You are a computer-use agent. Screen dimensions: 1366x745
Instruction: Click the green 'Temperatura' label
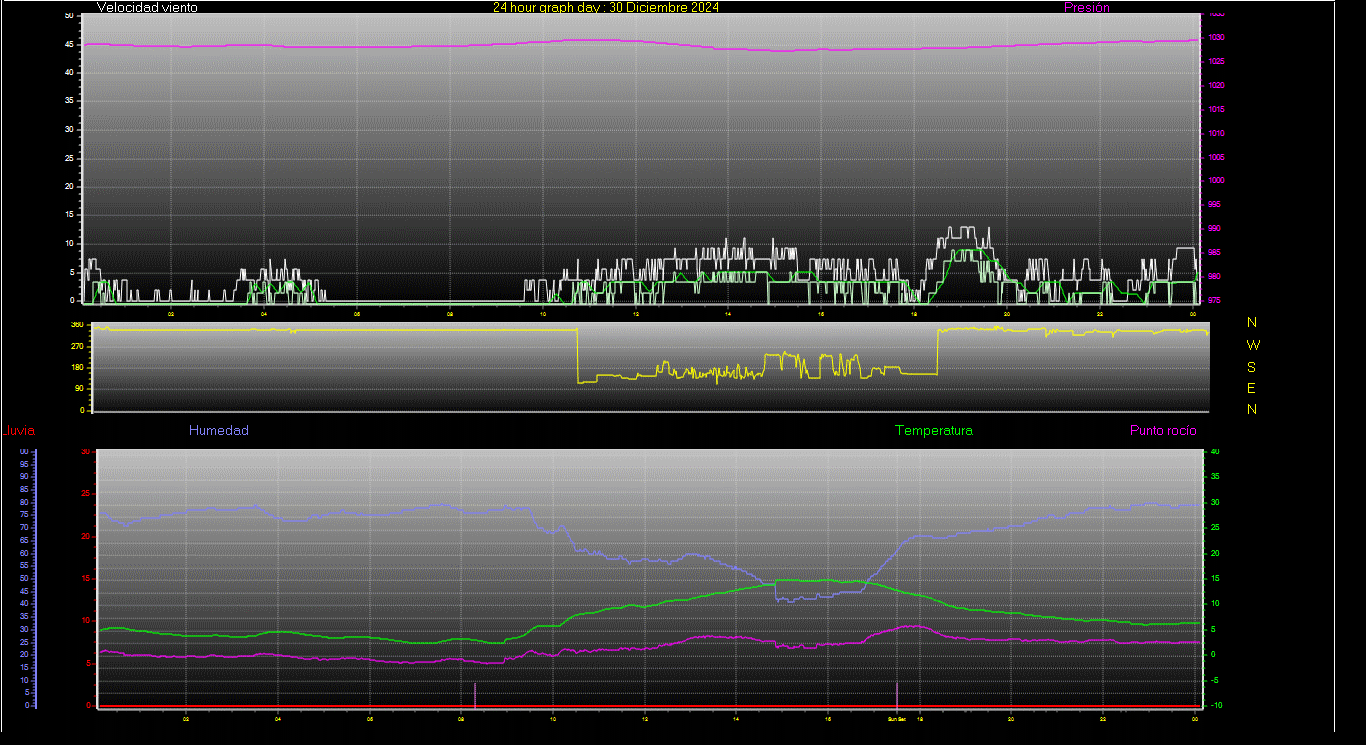[x=934, y=431]
